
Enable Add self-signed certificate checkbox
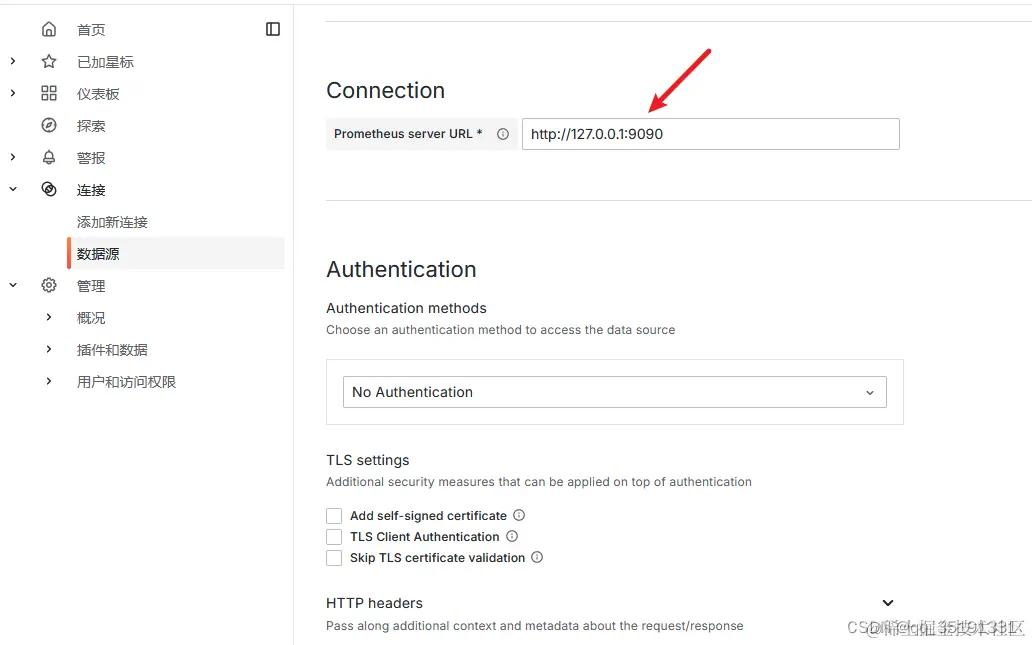tap(334, 515)
